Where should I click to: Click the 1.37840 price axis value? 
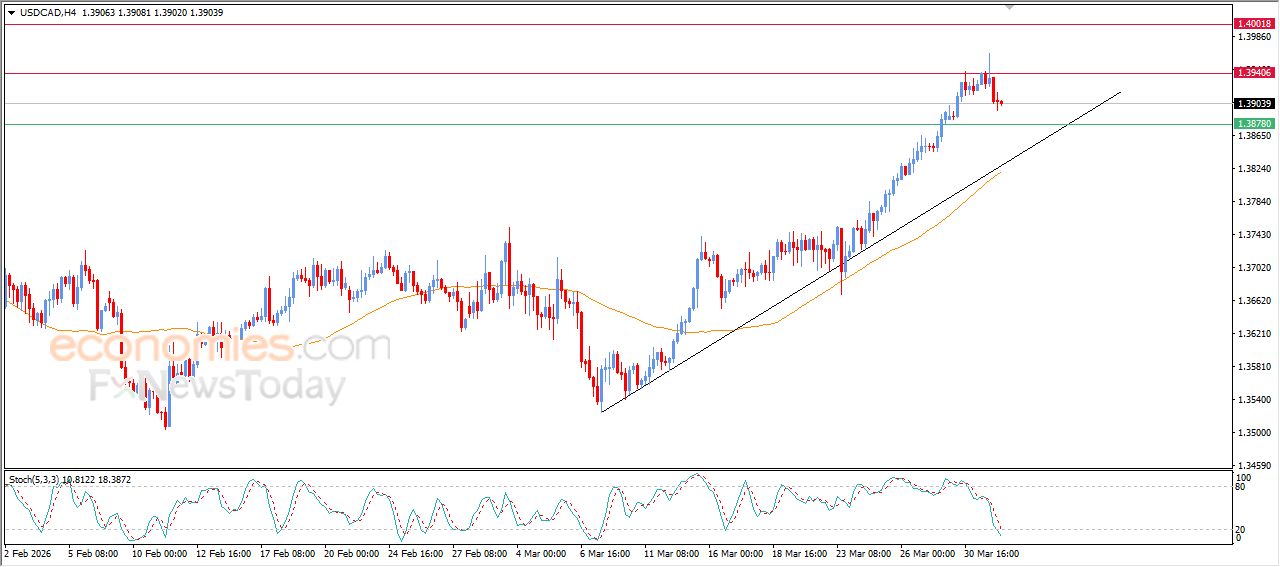click(x=1253, y=202)
